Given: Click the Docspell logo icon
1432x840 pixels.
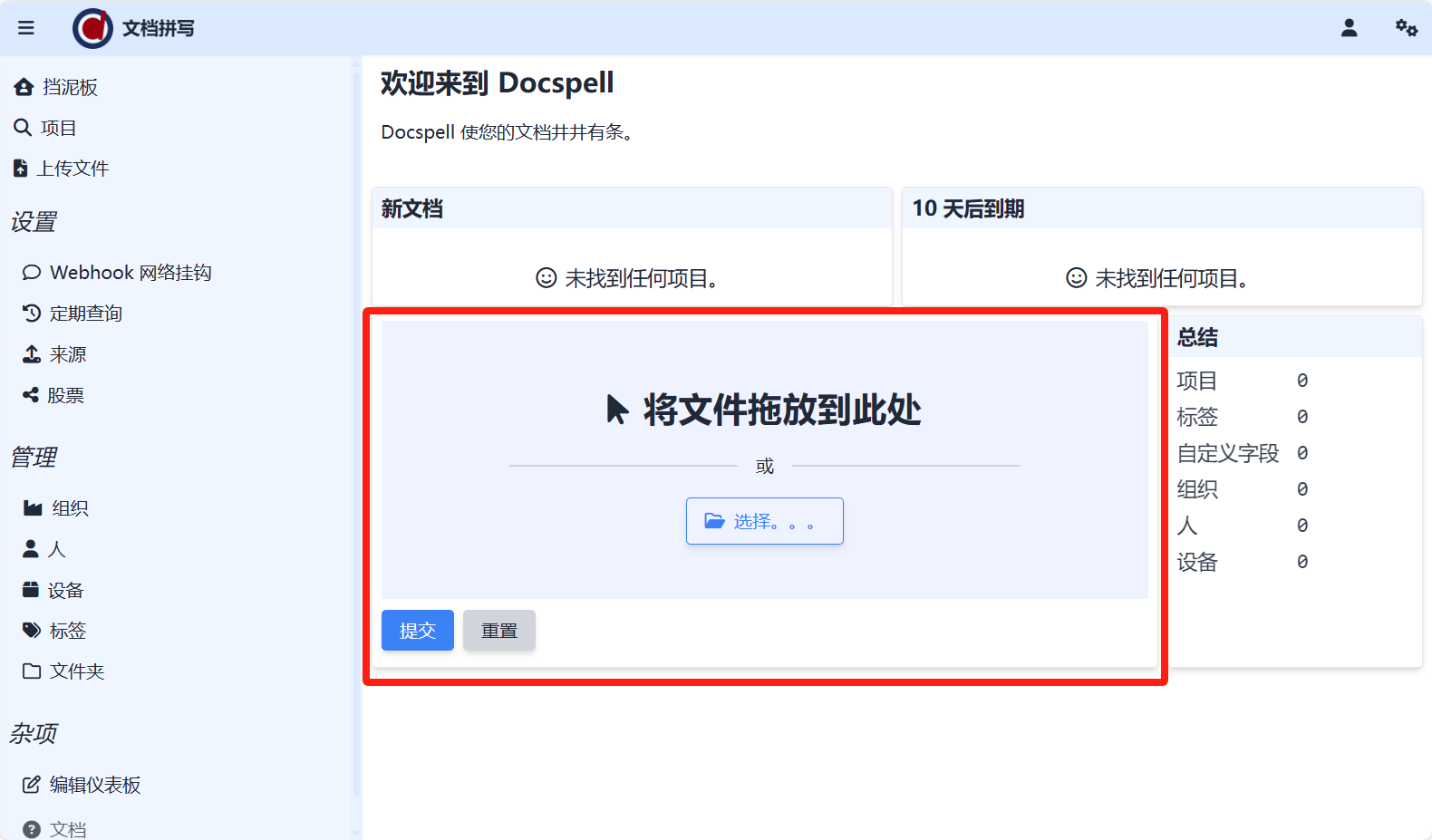Looking at the screenshot, I should tap(92, 28).
